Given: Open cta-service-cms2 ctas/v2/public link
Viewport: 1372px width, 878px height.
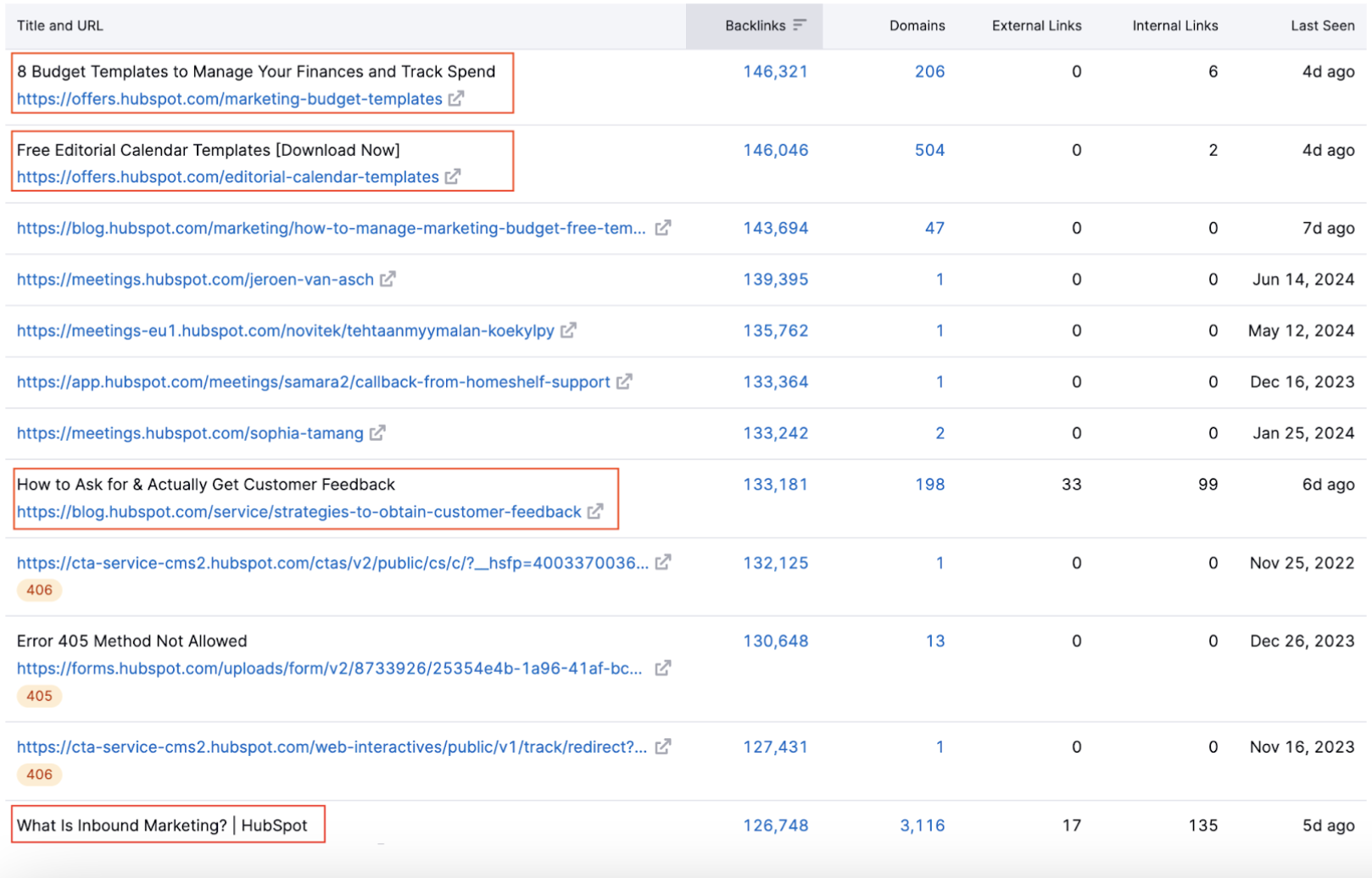Looking at the screenshot, I should click(333, 563).
